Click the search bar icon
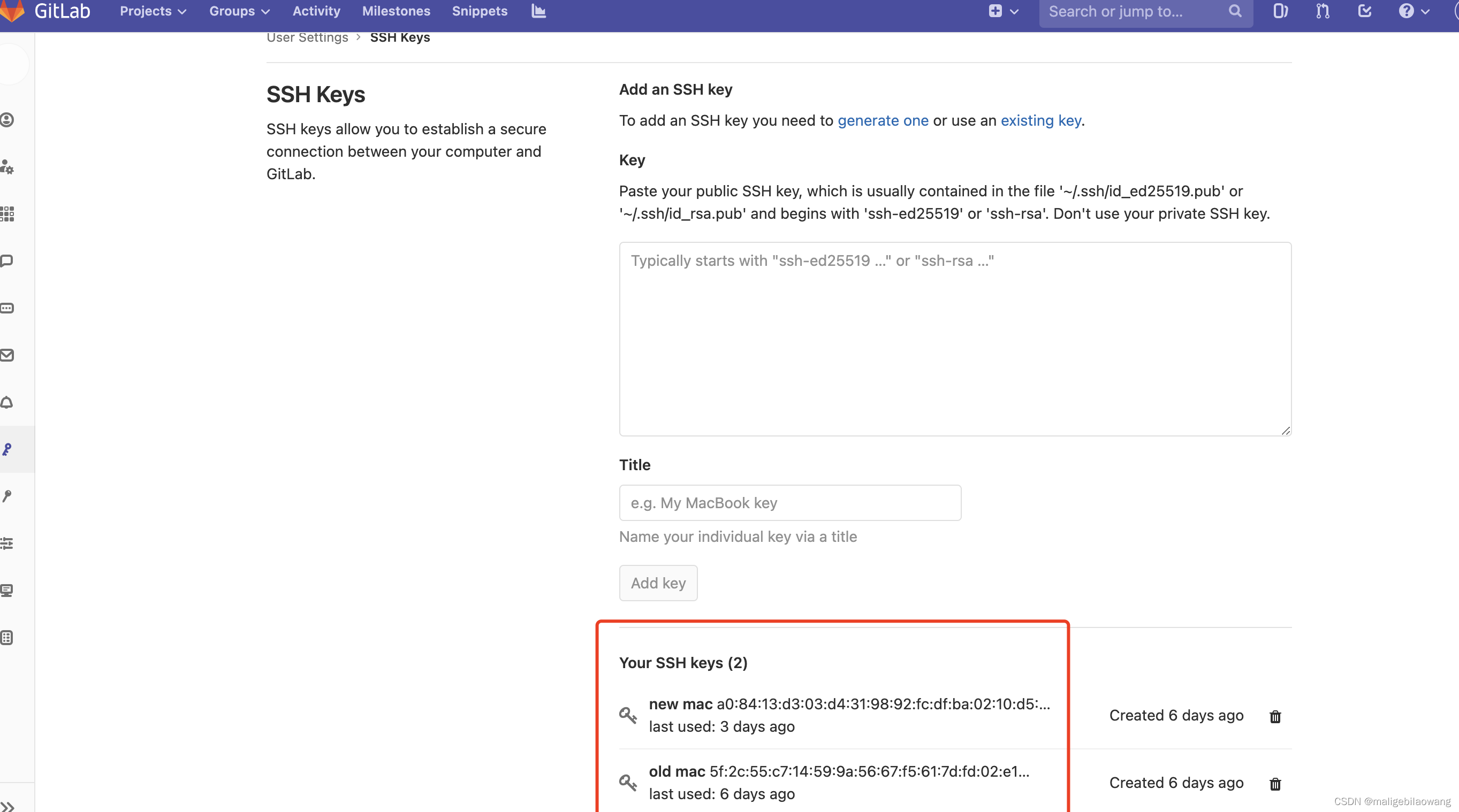 (1237, 11)
